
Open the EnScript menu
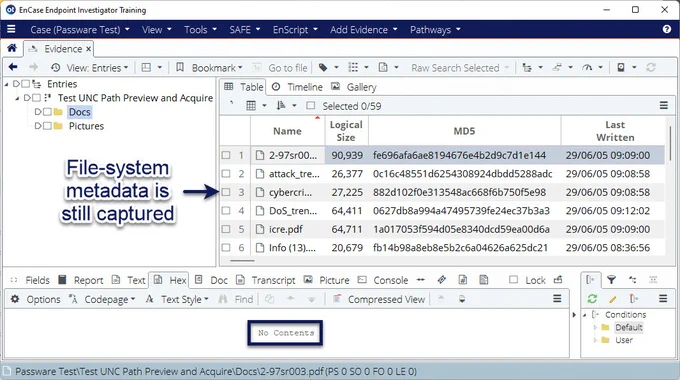point(295,29)
